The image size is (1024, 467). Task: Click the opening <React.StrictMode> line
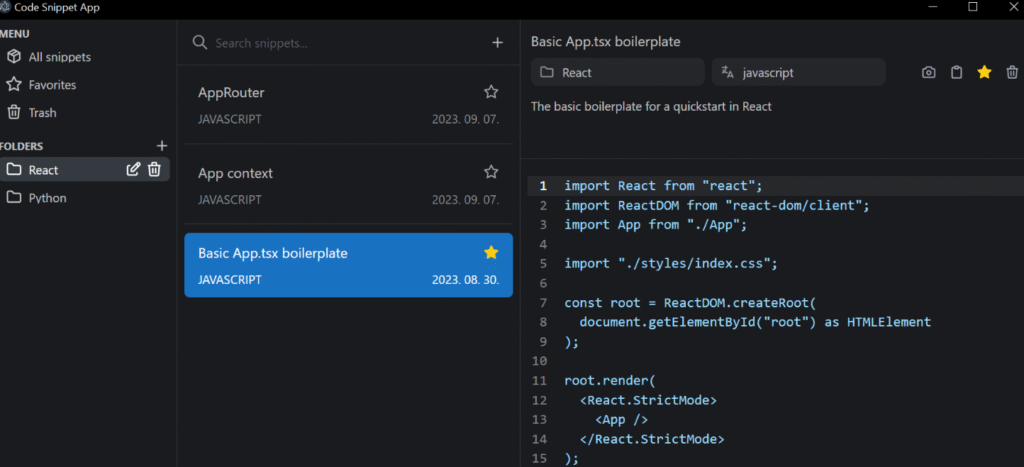(648, 400)
